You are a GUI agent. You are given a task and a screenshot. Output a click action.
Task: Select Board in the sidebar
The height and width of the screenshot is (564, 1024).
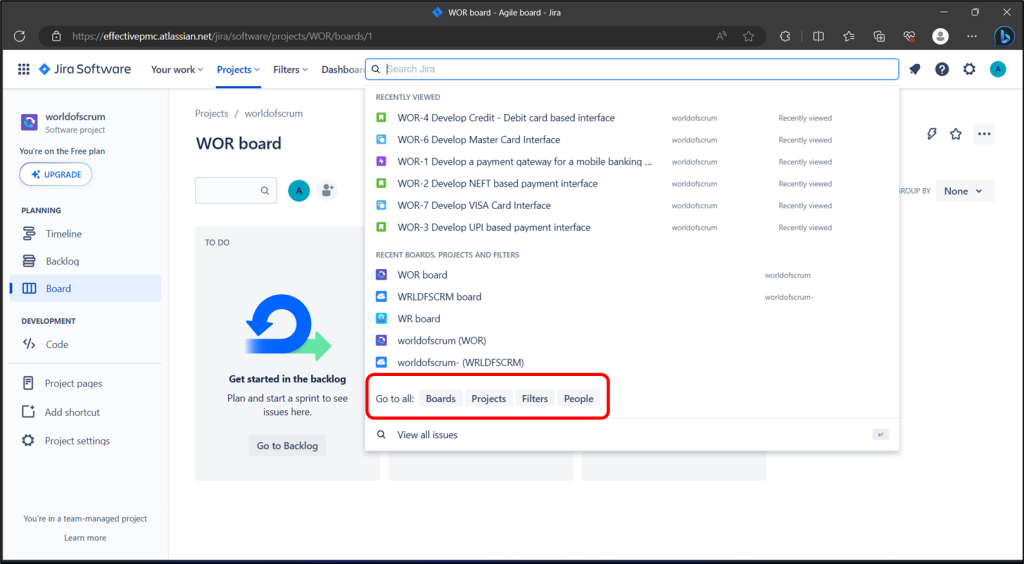[x=85, y=289]
